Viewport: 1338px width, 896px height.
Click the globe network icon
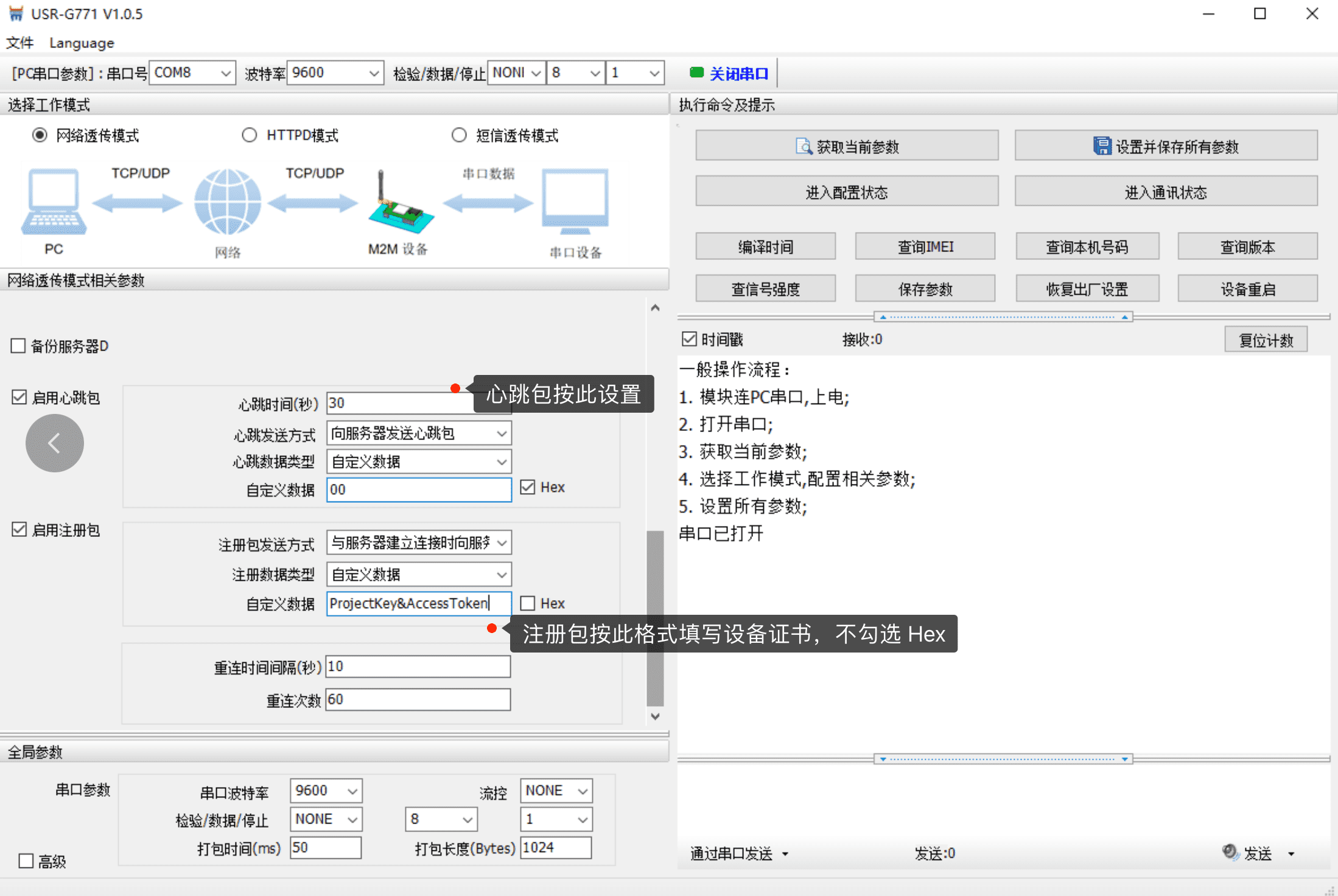point(228,202)
